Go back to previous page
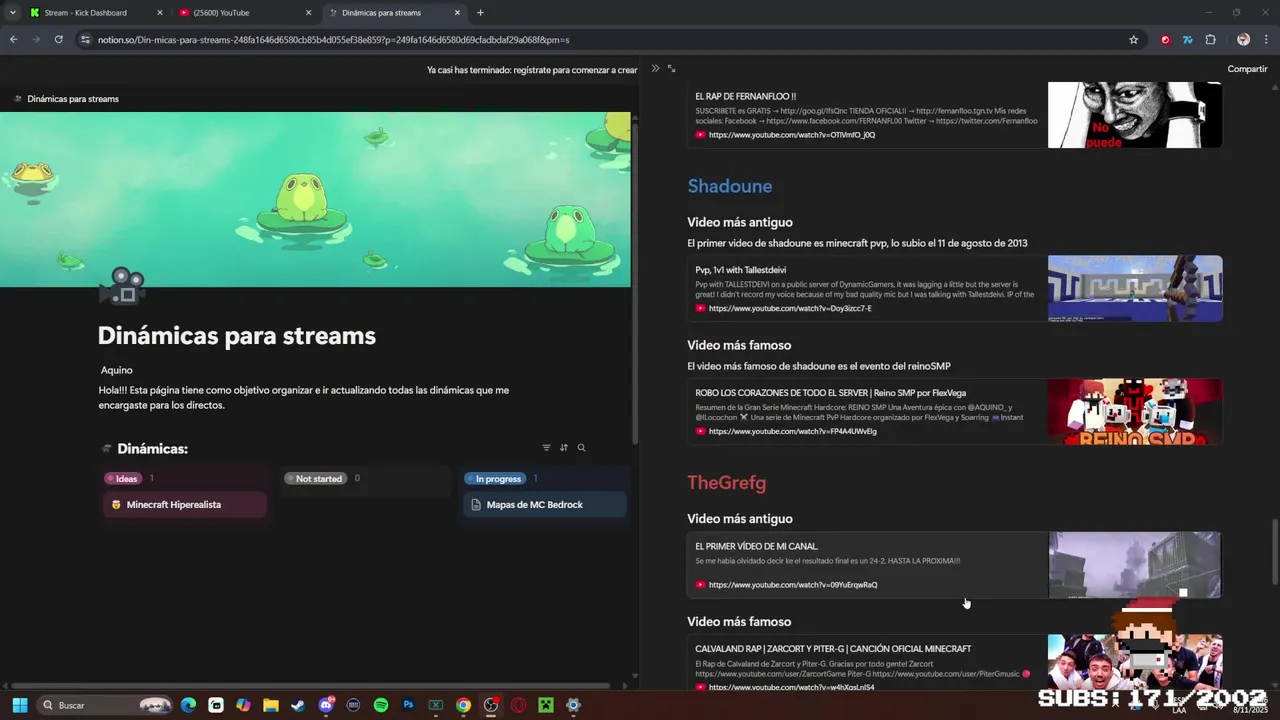This screenshot has width=1280, height=720. [13, 40]
